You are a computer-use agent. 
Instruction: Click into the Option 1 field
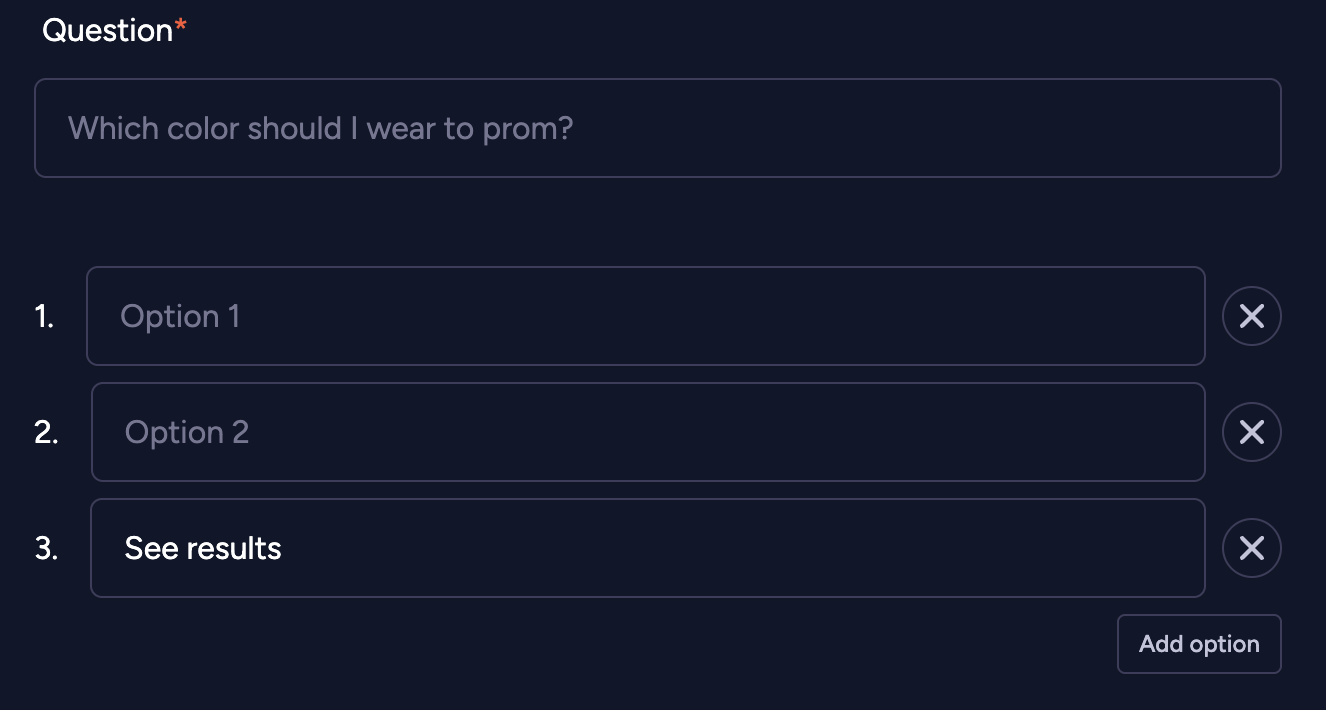coord(646,316)
